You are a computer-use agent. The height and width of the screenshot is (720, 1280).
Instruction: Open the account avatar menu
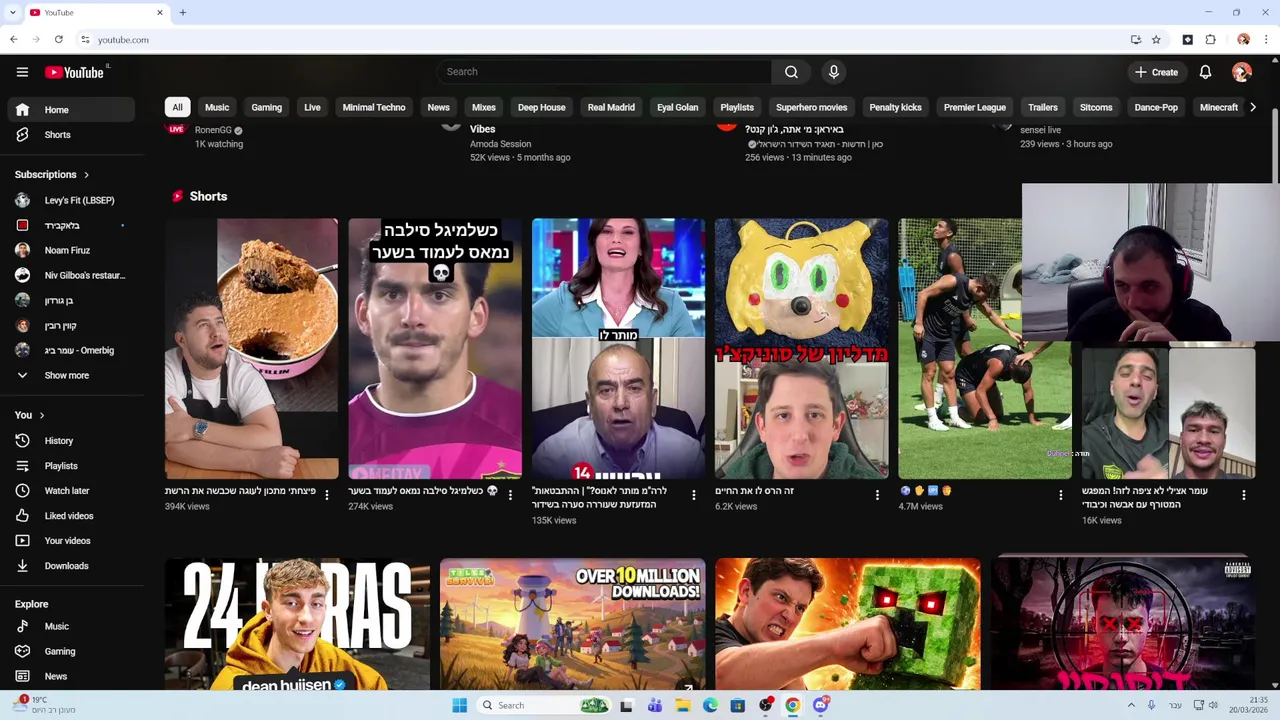point(1242,72)
